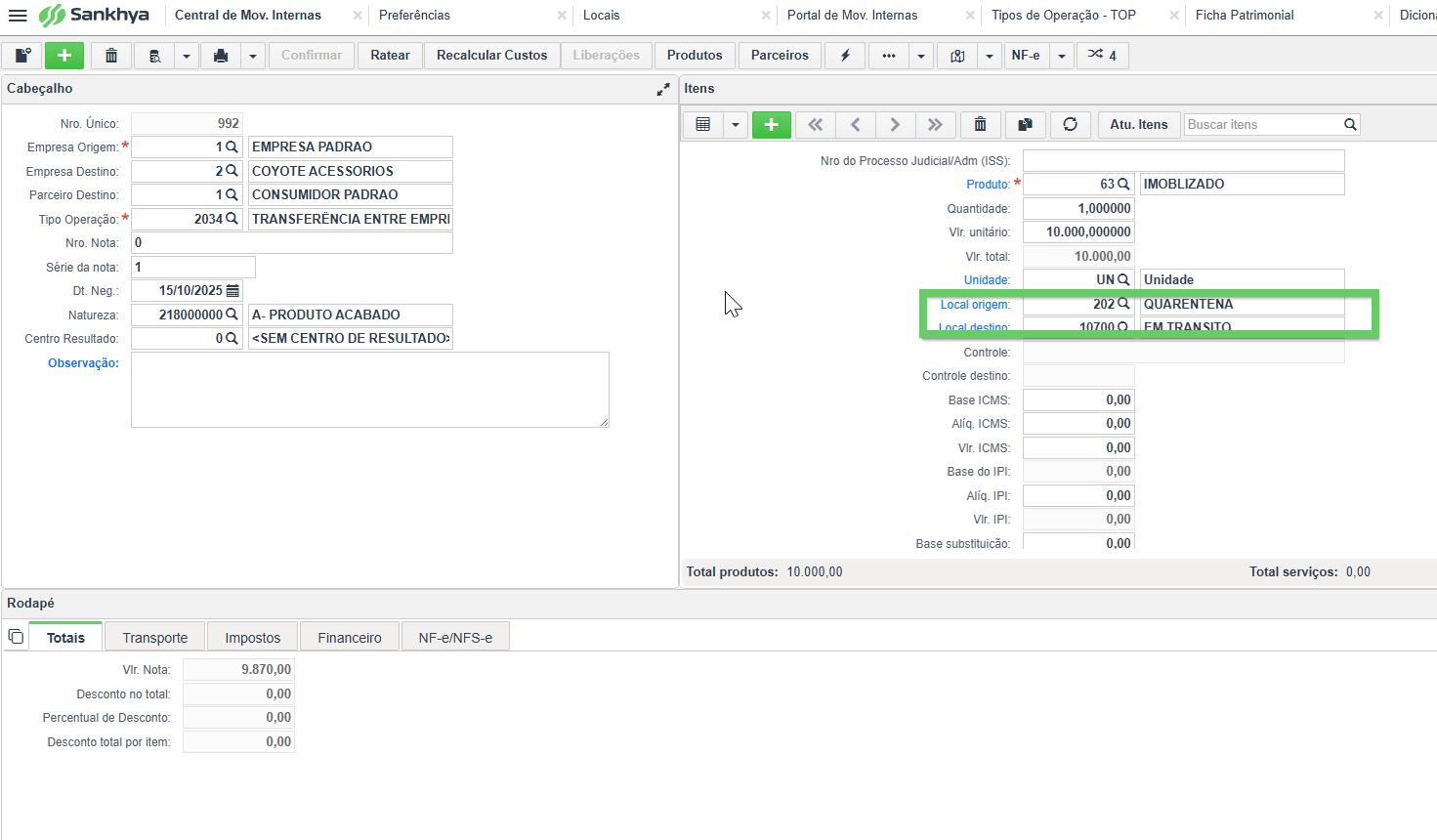The image size is (1437, 840).
Task: Click the duplicate item icon in Itens toolbar
Action: [1025, 125]
